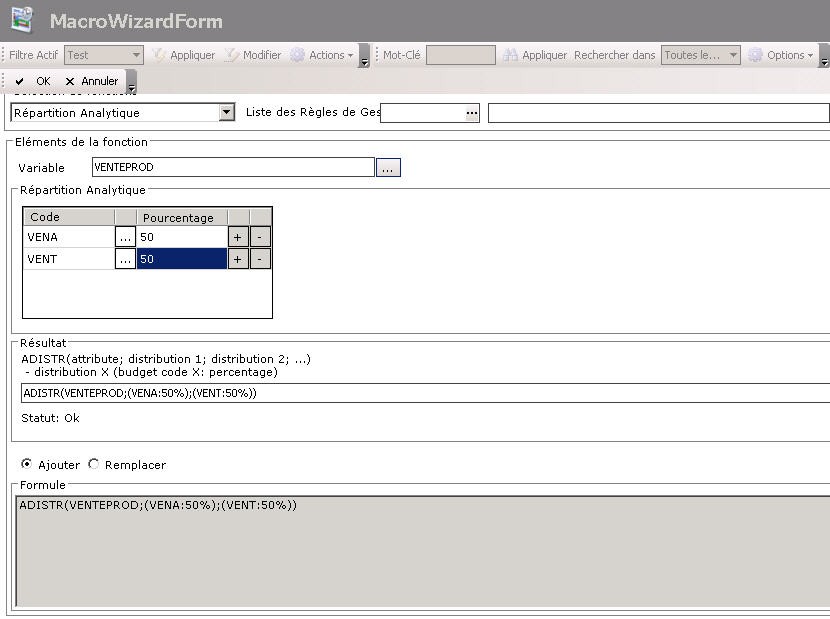Screen dimensions: 830x619
Task: Select the Ajouter radio button
Action: click(27, 464)
